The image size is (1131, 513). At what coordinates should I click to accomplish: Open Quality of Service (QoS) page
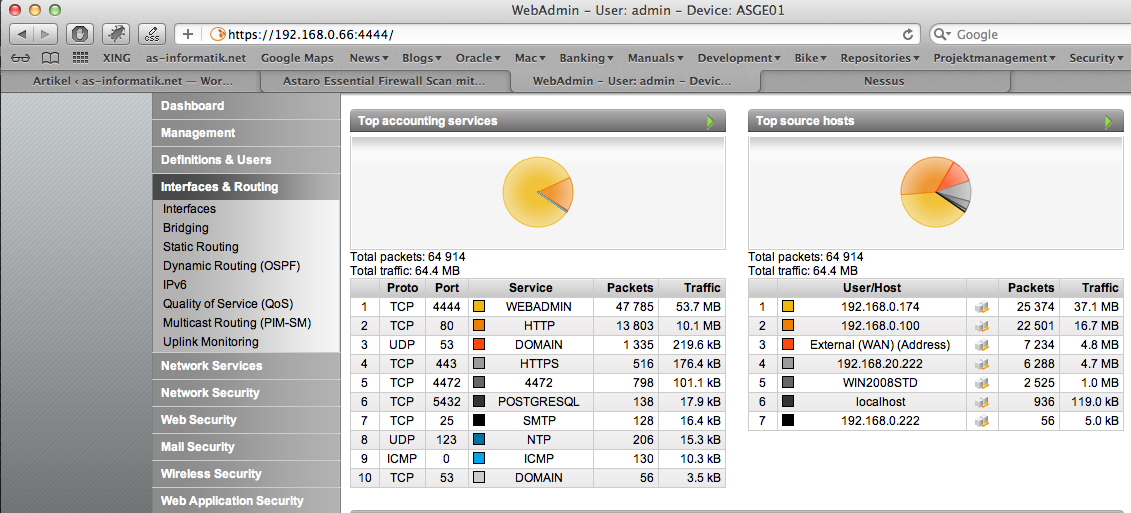pyautogui.click(x=227, y=304)
